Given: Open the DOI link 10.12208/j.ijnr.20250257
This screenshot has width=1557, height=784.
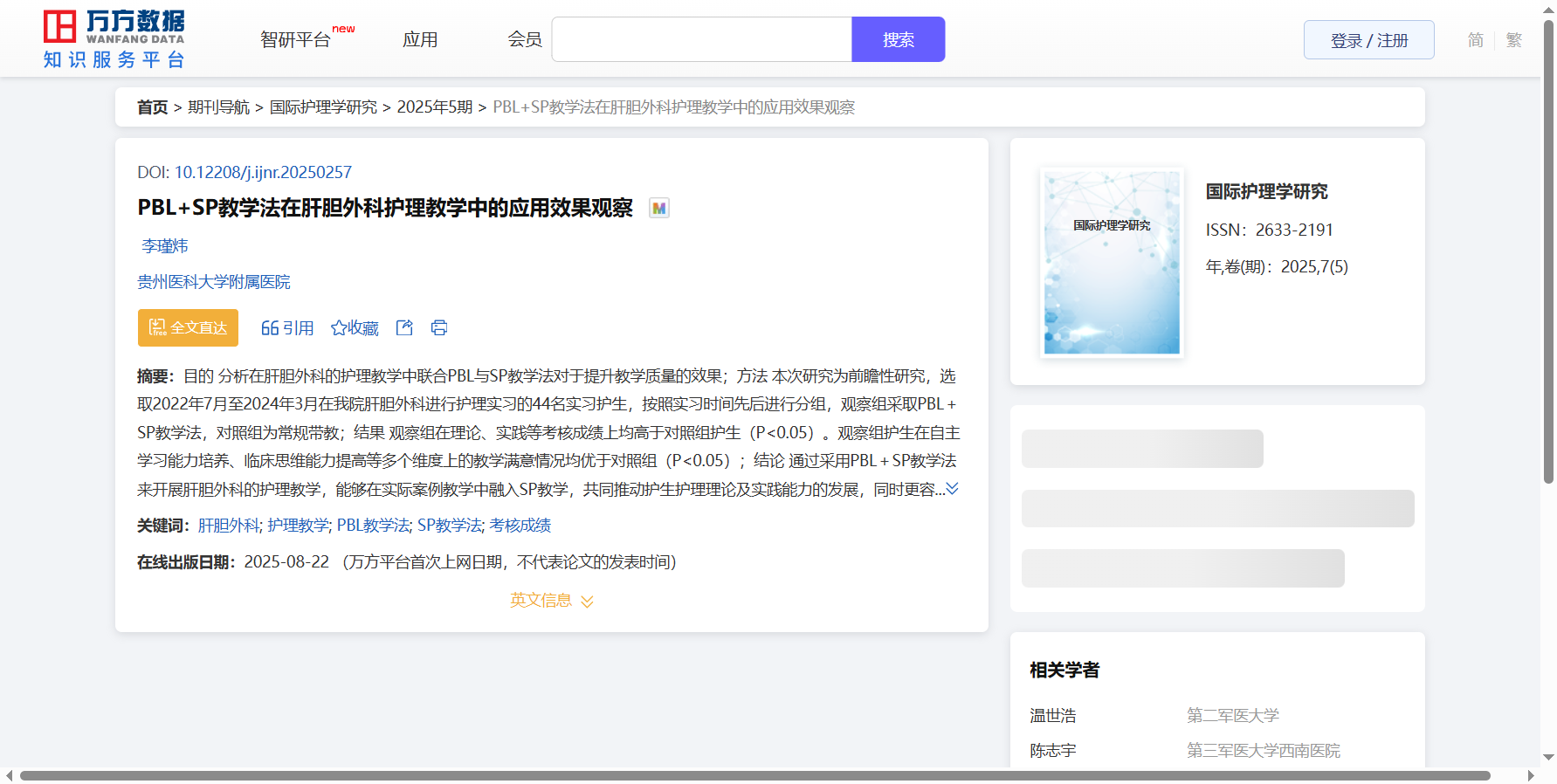Looking at the screenshot, I should click(263, 173).
